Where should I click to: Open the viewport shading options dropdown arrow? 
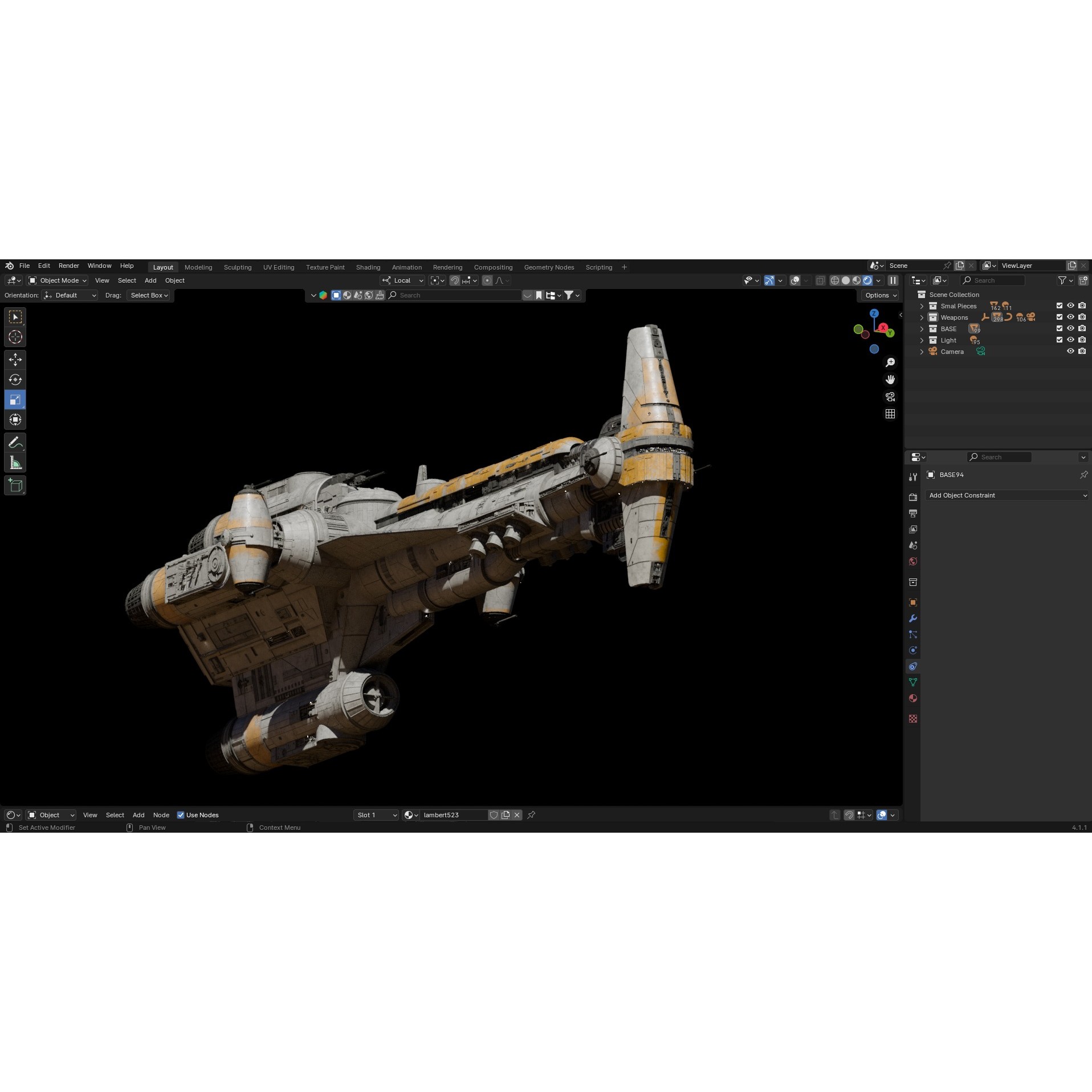click(x=879, y=280)
